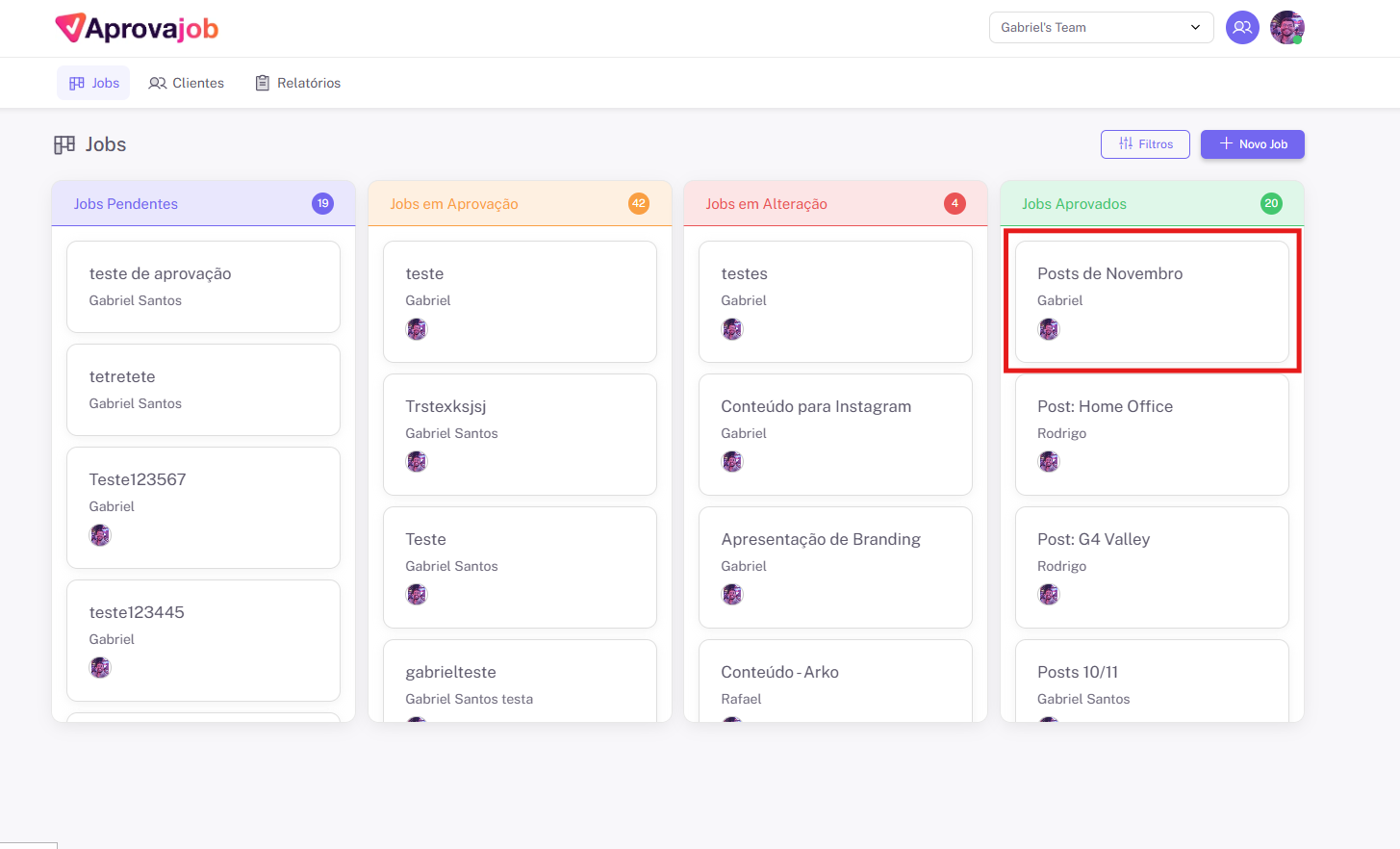Screen dimensions: 1400x849
Task: Click the Jobs Aprovados count badge 20
Action: (x=1271, y=203)
